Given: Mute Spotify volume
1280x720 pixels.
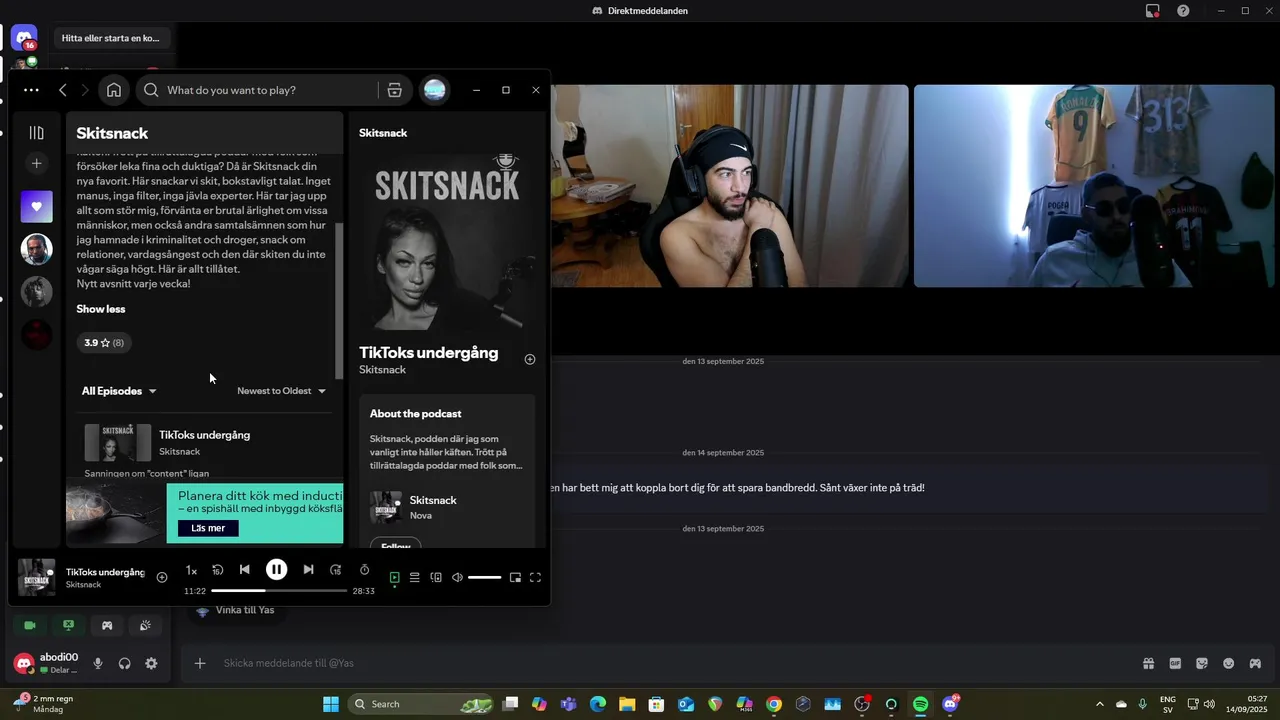Looking at the screenshot, I should tap(457, 577).
